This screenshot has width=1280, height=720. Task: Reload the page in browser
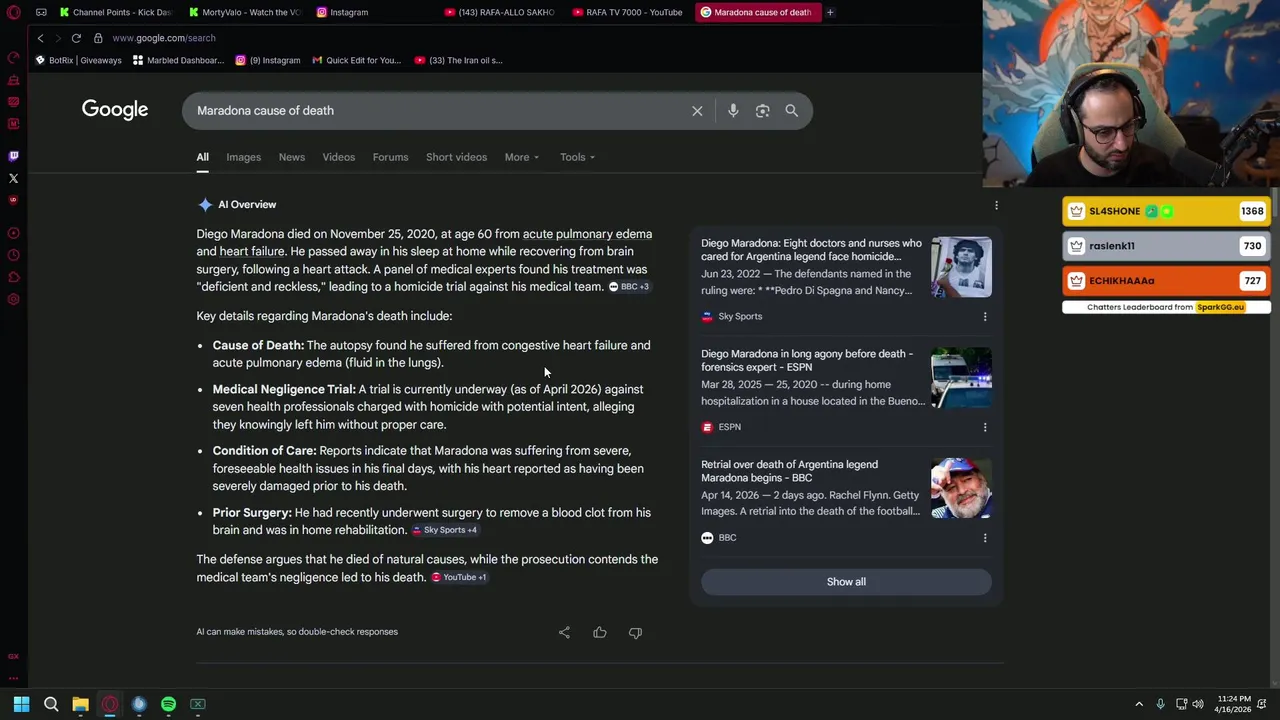(76, 38)
